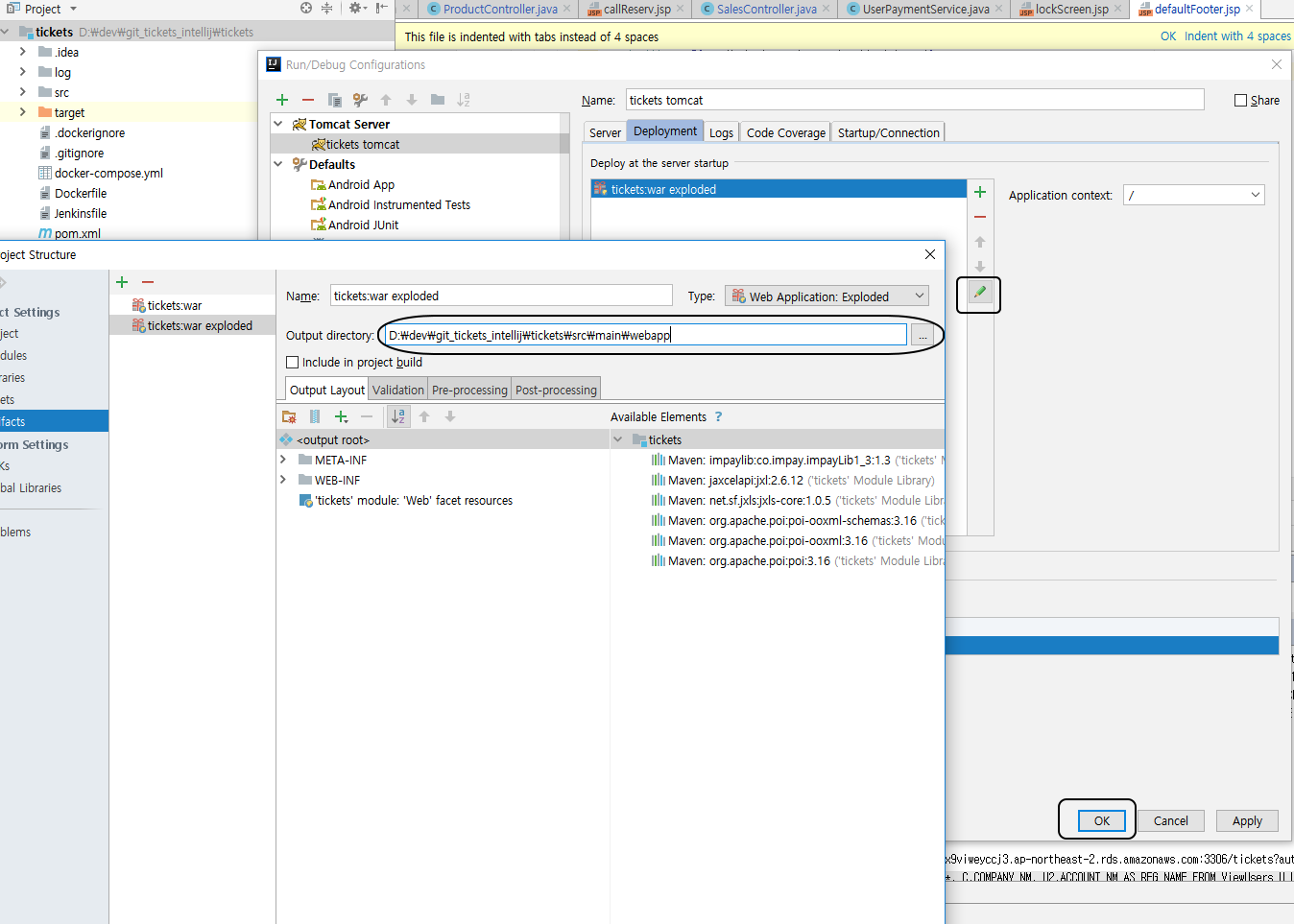Edit the Output directory path field
Screen dimensions: 1294x924
[x=646, y=335]
